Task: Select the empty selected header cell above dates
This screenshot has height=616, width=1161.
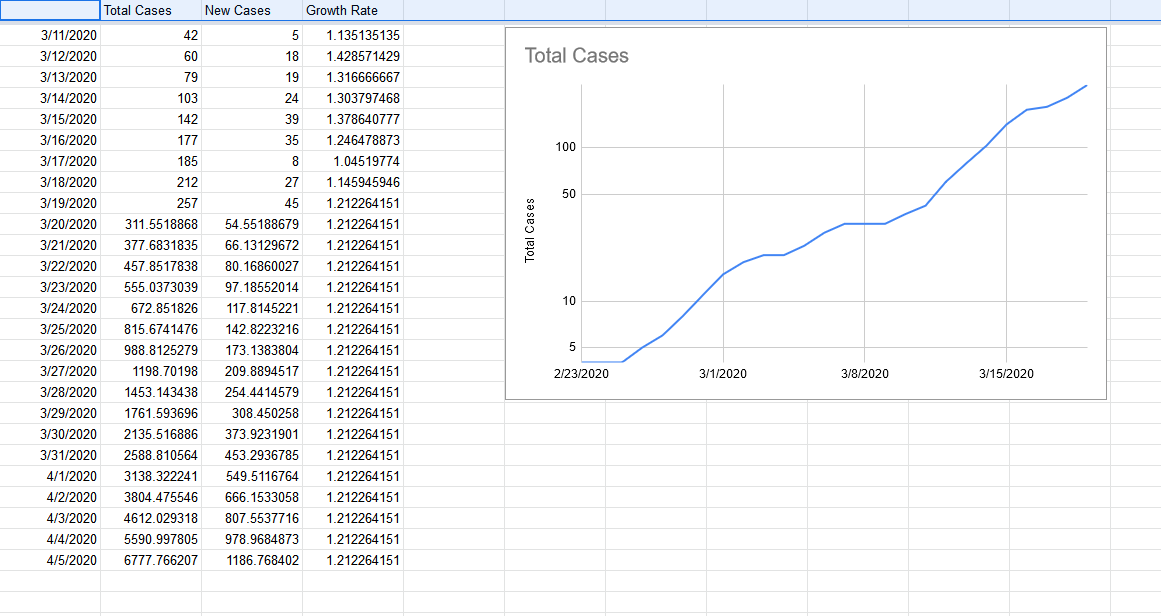Action: [x=50, y=10]
